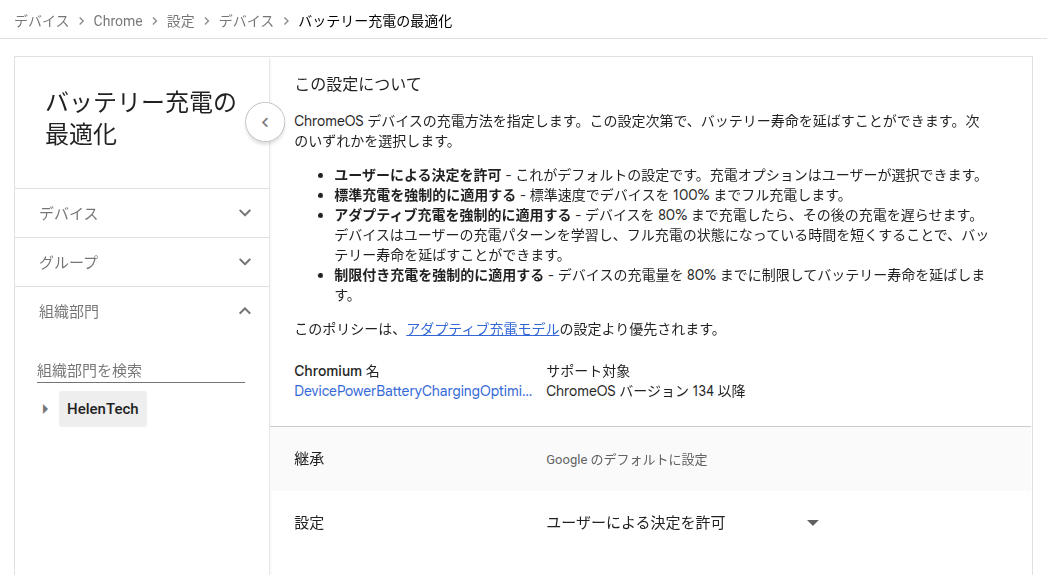Open the アダプティブ充電モデル link

[482, 329]
